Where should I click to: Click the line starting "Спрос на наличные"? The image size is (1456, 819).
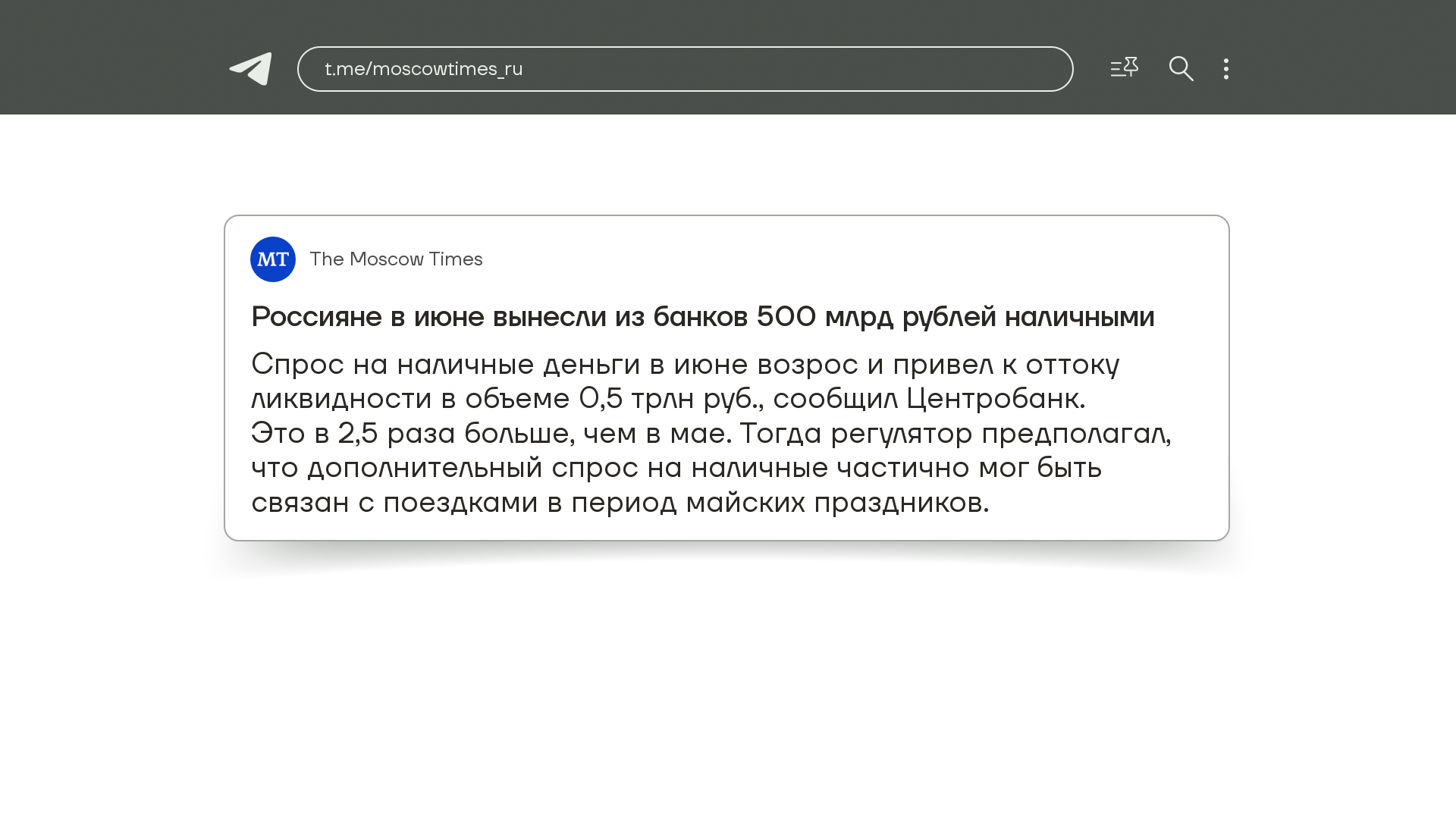(684, 365)
